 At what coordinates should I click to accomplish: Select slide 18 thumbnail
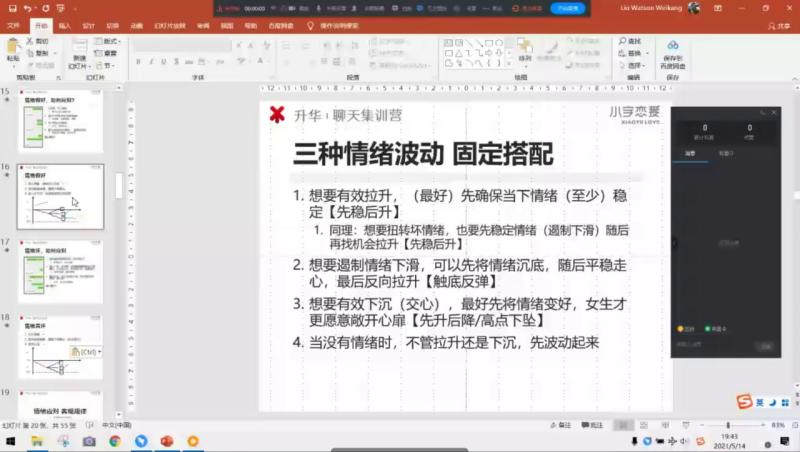point(61,347)
